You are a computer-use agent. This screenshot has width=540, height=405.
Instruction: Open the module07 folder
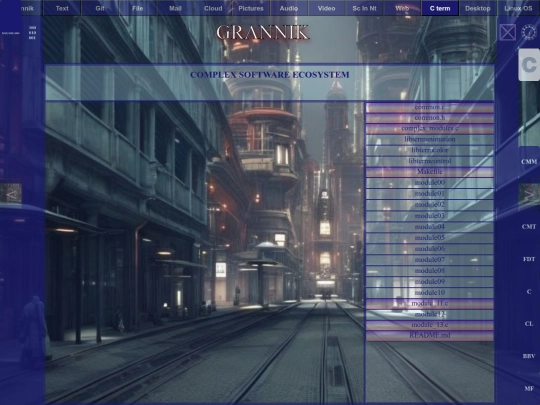click(x=429, y=260)
